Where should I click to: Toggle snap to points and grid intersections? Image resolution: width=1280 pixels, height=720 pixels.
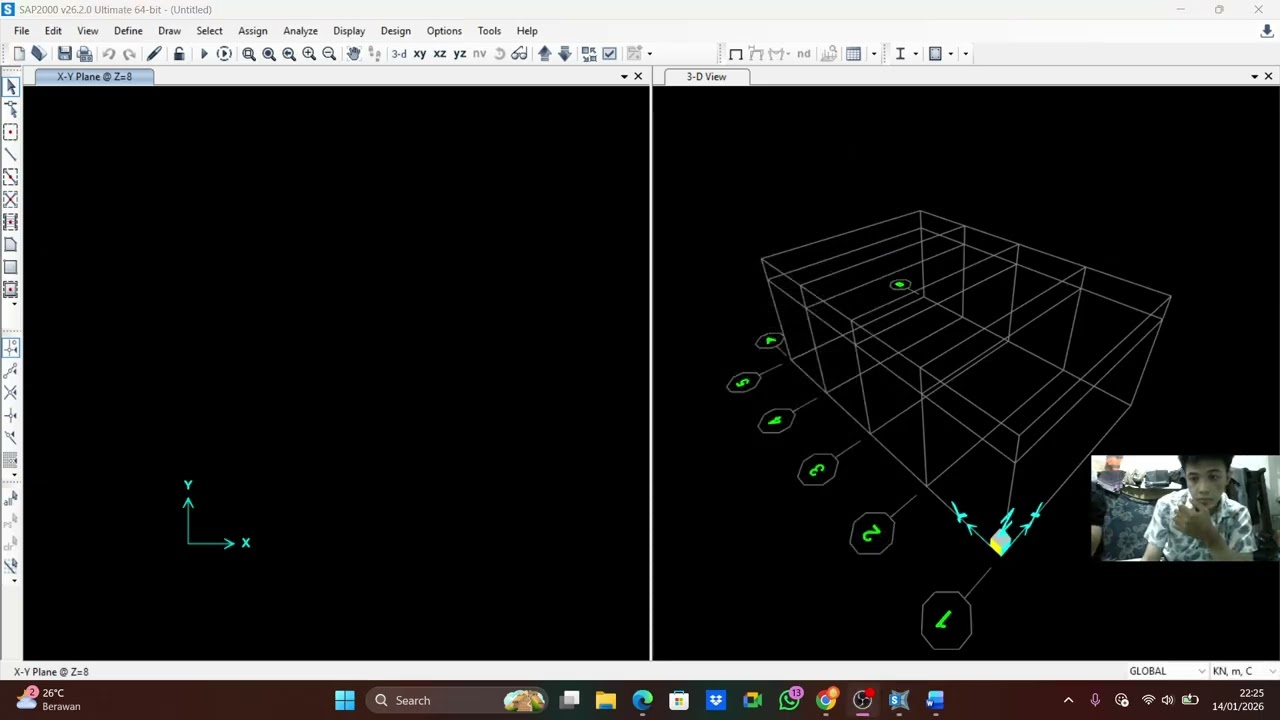[11, 348]
